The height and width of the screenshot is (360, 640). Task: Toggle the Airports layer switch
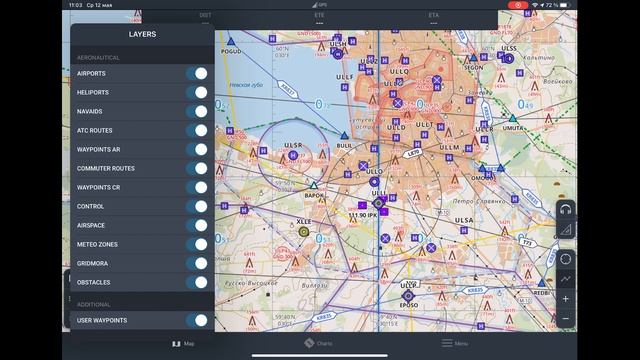pyautogui.click(x=197, y=73)
